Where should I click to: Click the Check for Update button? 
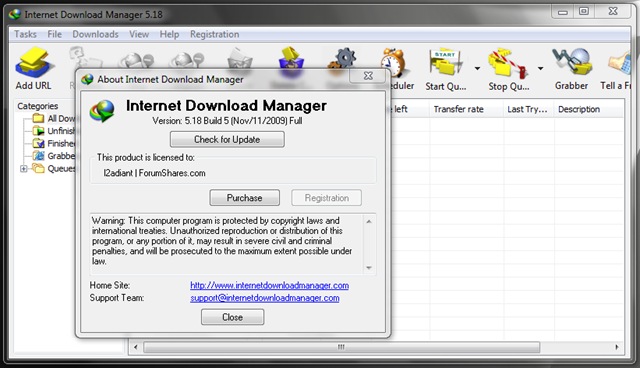tap(227, 140)
